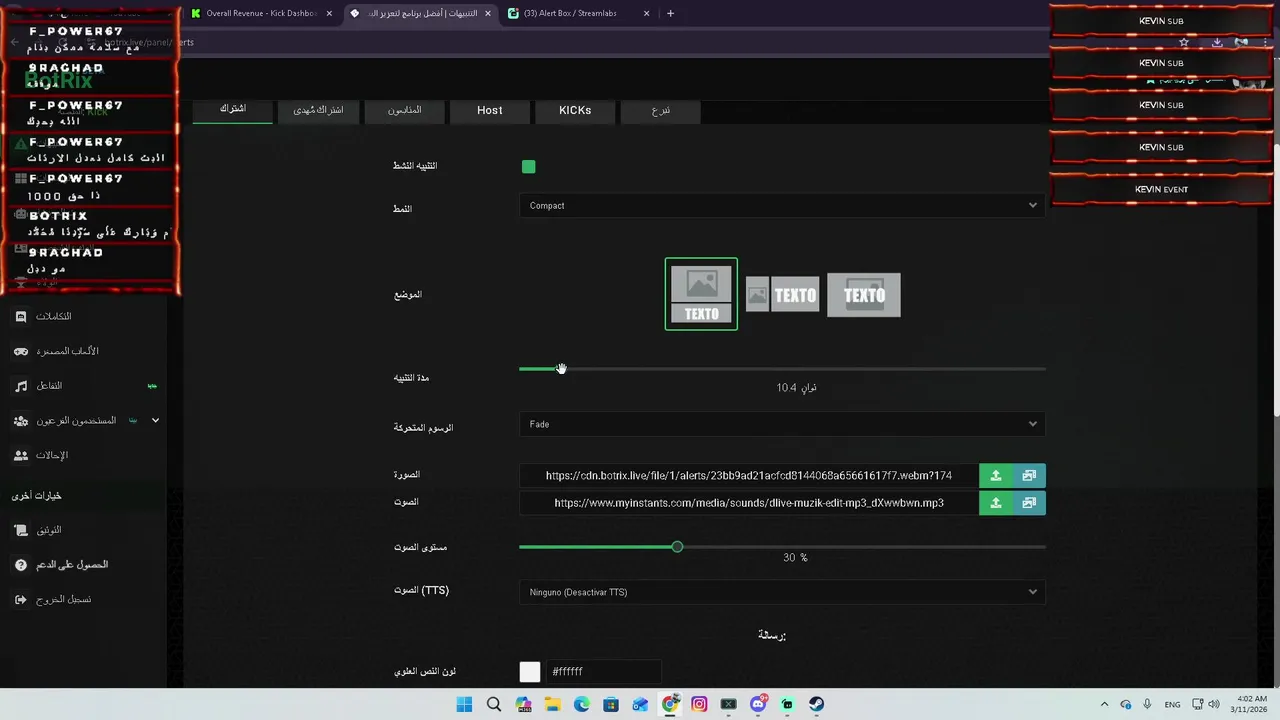
Task: Open the referrals people icon in sidebar
Action: (21, 455)
